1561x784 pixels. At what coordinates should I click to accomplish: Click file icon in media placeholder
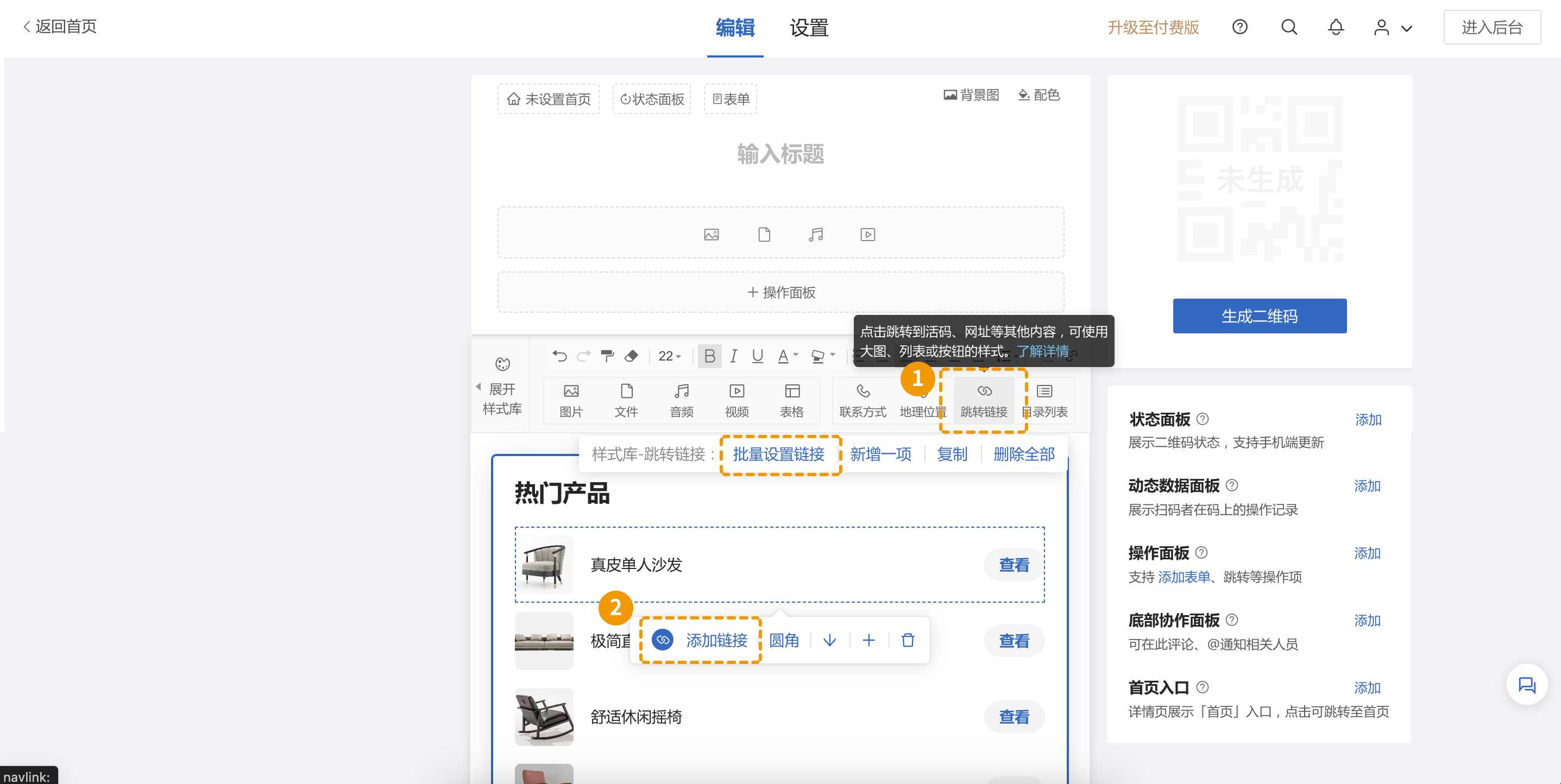coord(764,235)
